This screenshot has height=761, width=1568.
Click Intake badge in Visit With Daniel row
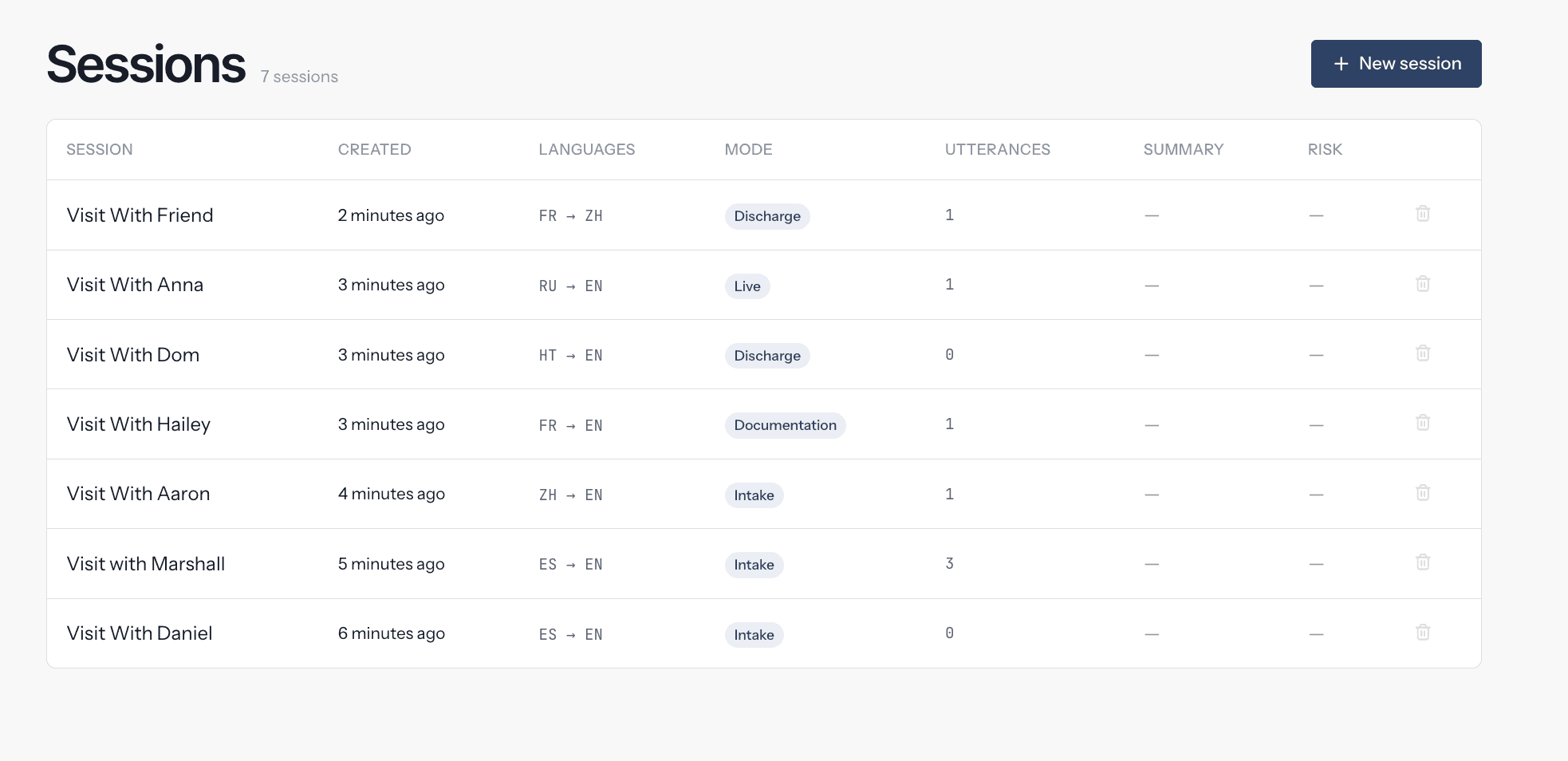click(x=754, y=635)
